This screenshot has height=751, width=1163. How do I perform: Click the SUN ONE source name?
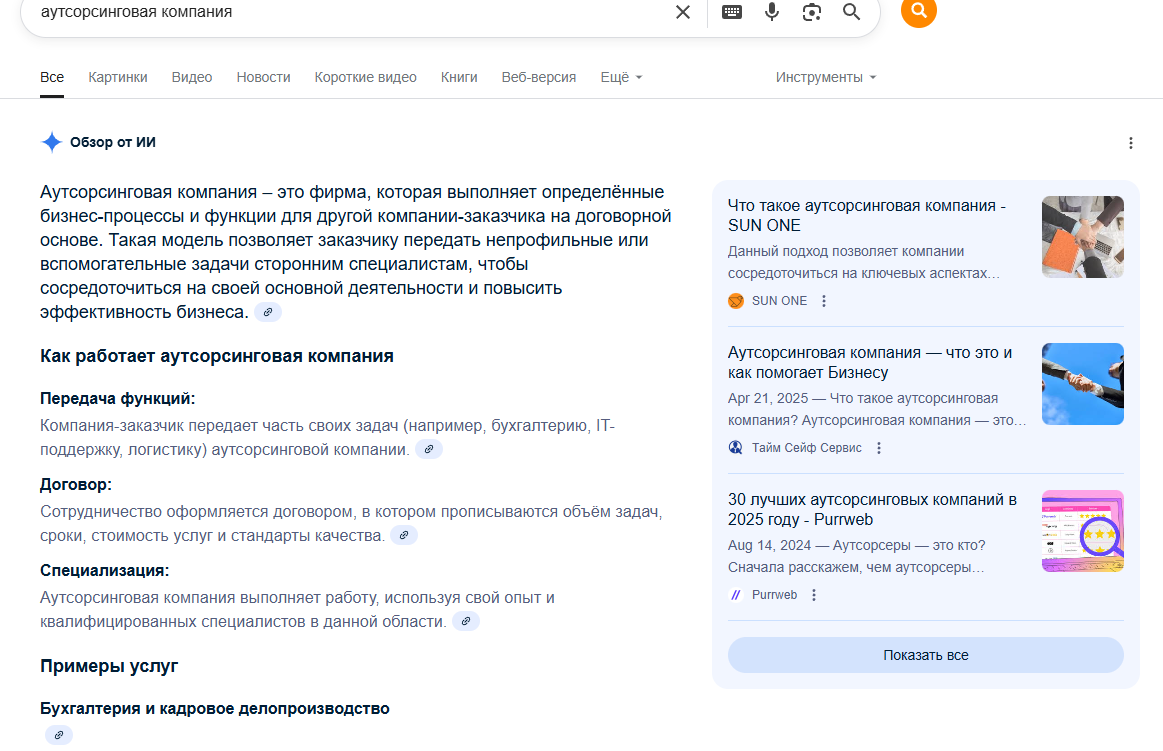(780, 301)
